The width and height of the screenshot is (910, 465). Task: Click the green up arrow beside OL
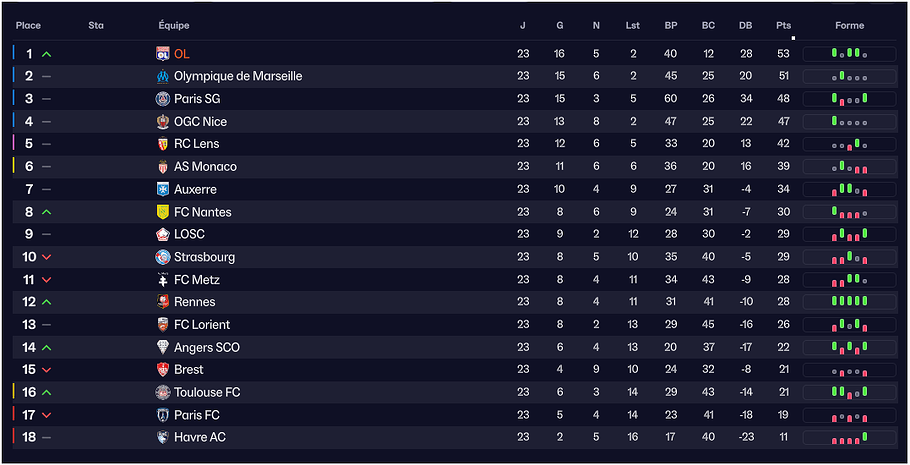pyautogui.click(x=47, y=54)
